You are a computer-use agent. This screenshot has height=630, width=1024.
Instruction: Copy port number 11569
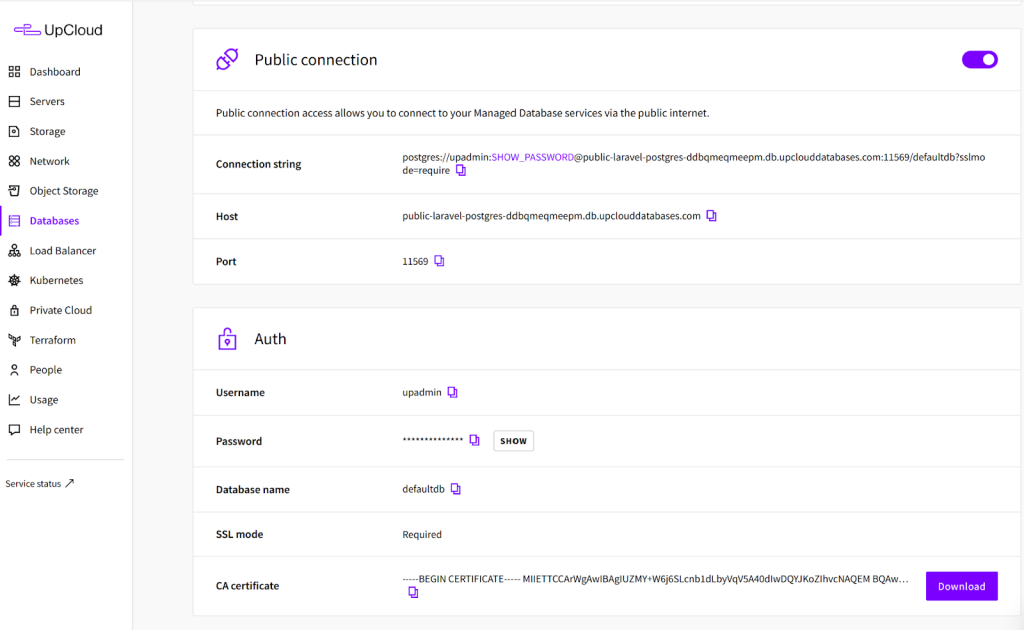pos(439,261)
